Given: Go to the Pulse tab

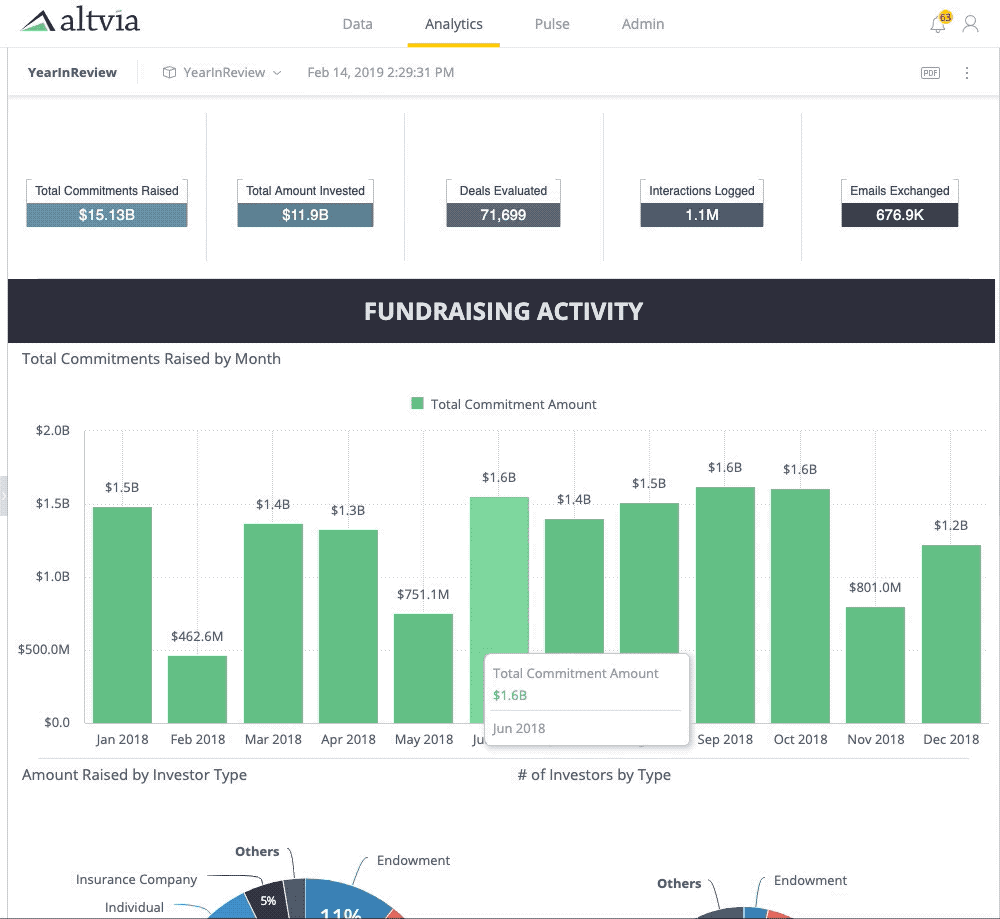Looking at the screenshot, I should 552,24.
